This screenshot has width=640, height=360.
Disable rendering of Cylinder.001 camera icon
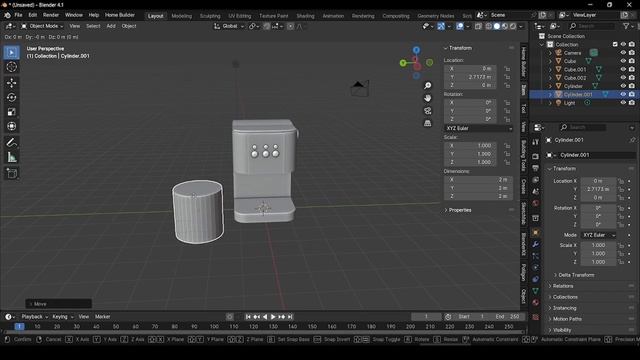click(631, 94)
